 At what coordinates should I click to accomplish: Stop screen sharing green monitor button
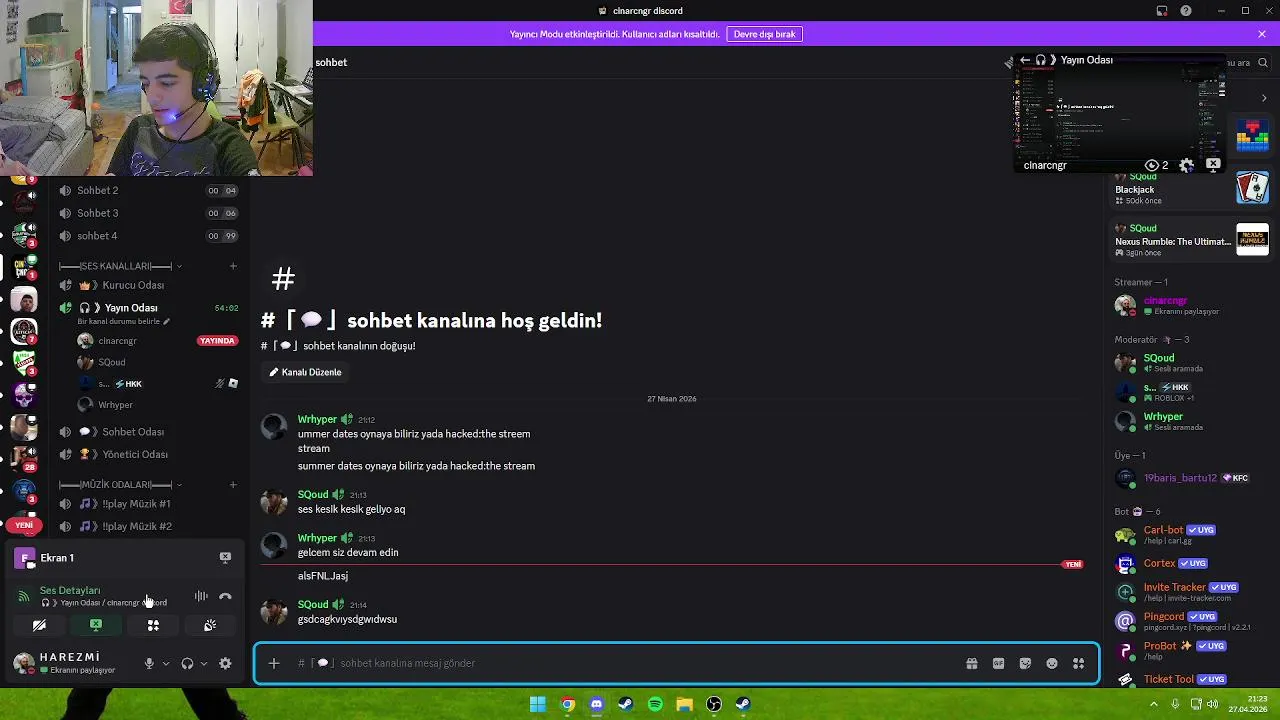96,626
